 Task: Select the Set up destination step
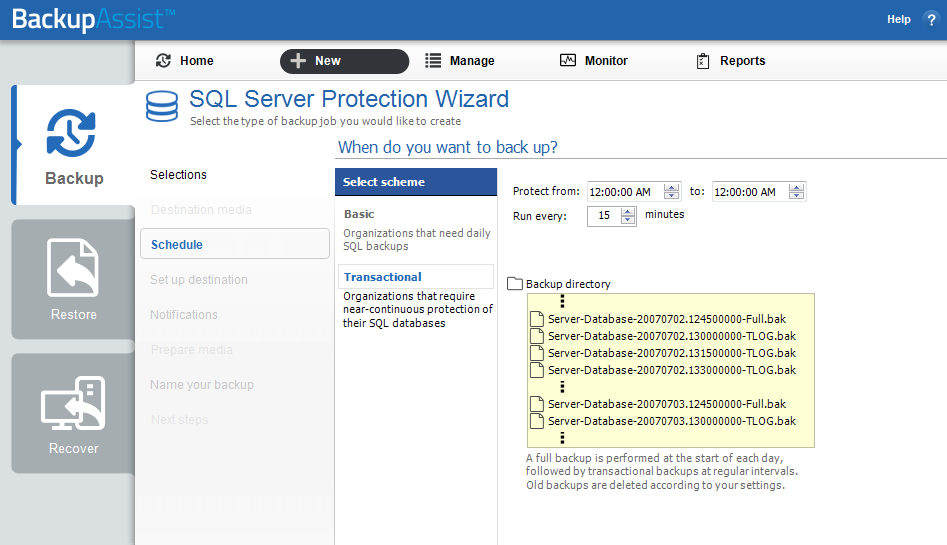tap(199, 280)
